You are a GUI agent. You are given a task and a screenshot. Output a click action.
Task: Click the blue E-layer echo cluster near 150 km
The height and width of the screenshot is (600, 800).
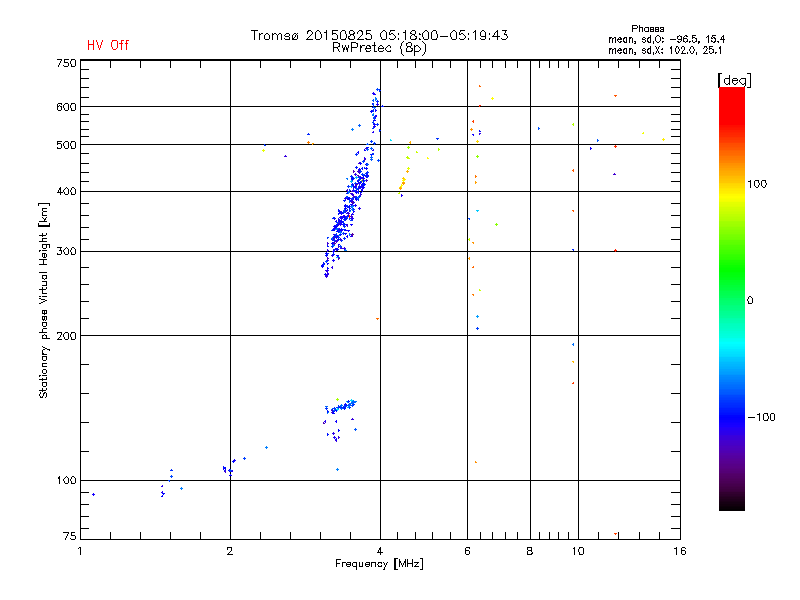[x=341, y=407]
